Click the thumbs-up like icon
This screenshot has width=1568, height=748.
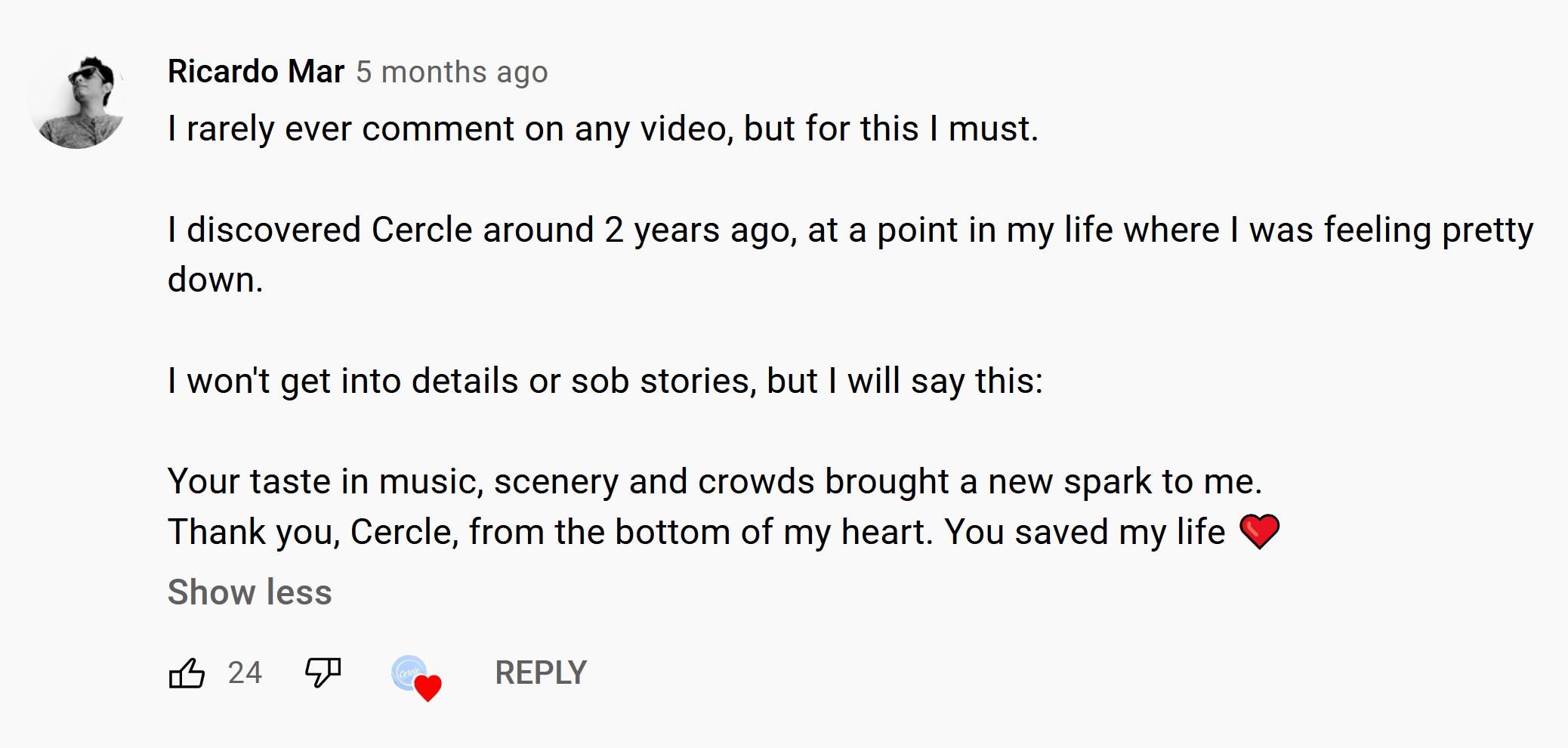coord(187,672)
